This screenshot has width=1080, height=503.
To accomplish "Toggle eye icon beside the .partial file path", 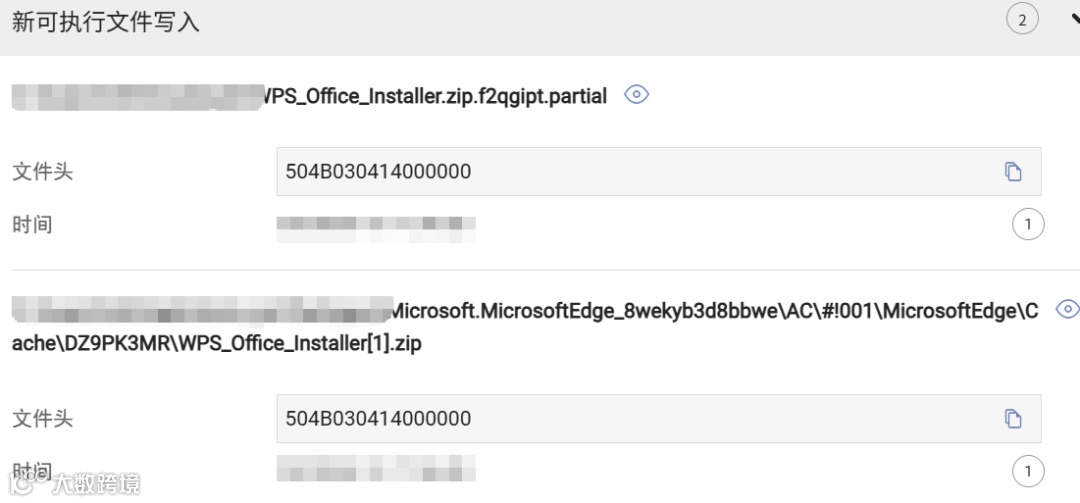I will pos(637,95).
